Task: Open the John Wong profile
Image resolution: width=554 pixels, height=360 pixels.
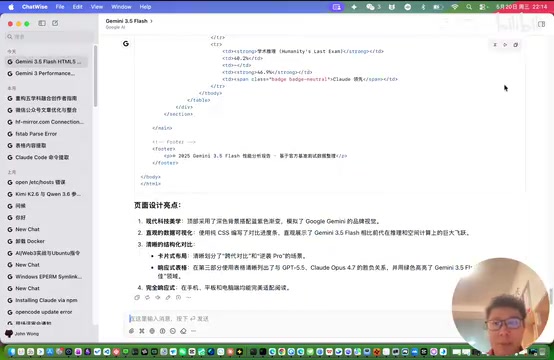Action: 22,334
